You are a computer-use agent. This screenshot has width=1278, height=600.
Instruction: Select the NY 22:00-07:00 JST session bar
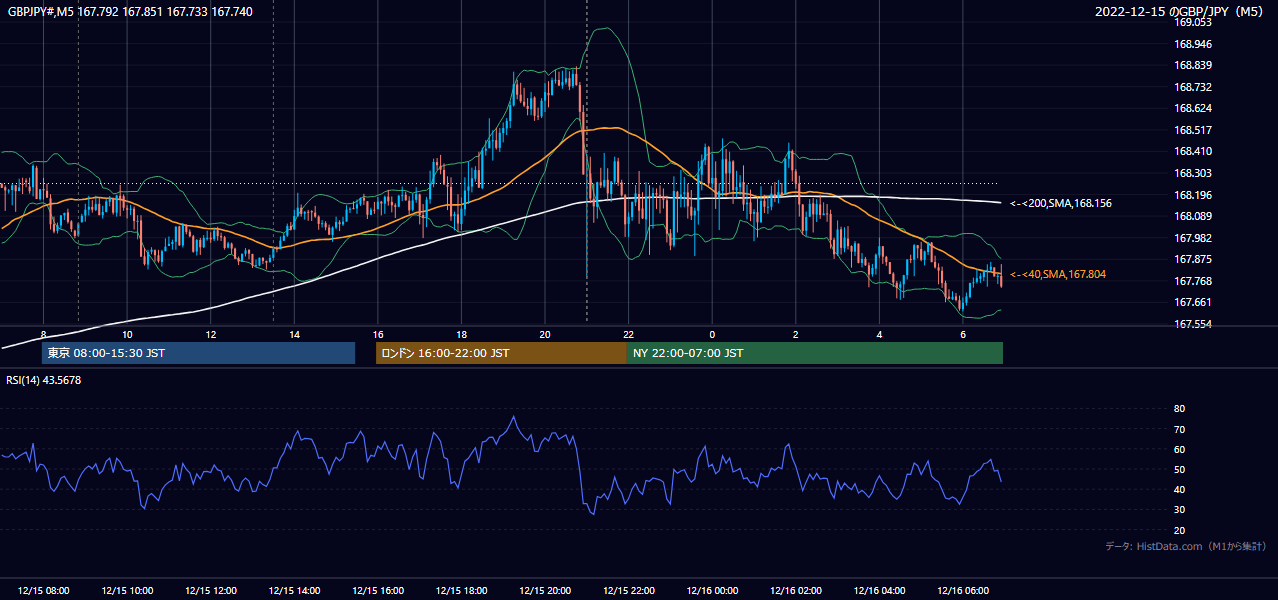pyautogui.click(x=815, y=353)
